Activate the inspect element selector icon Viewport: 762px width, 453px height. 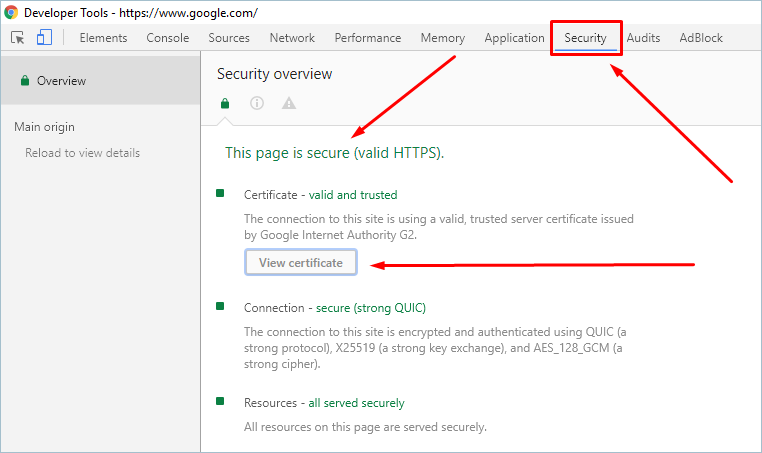pos(17,37)
